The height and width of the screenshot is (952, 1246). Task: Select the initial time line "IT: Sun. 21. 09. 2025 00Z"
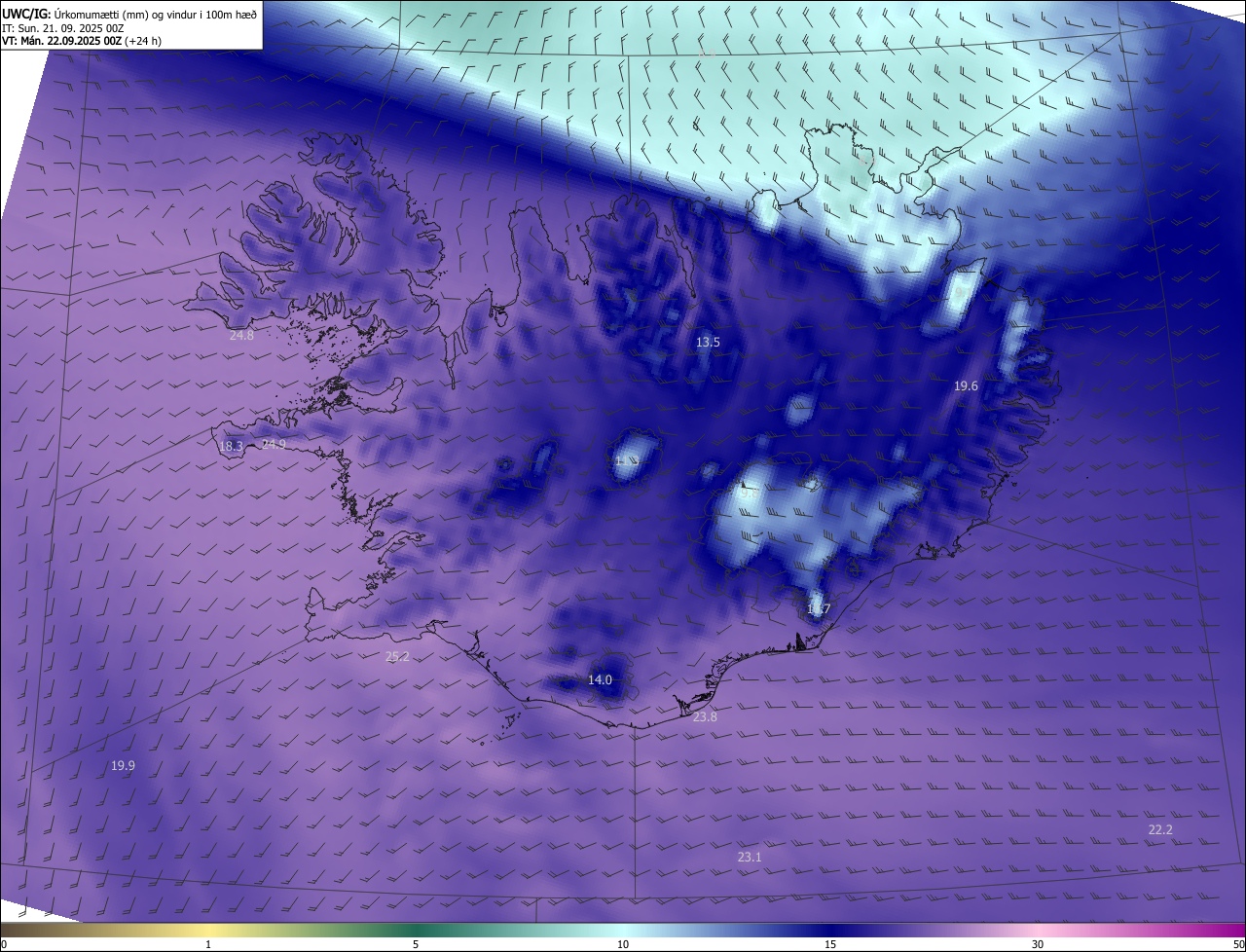click(62, 27)
